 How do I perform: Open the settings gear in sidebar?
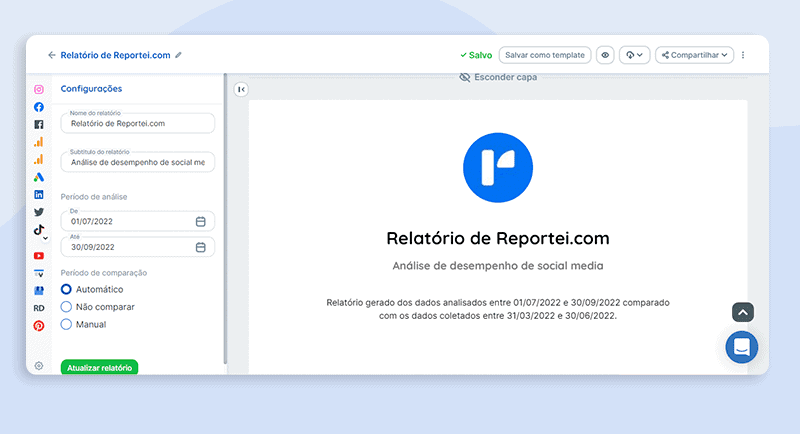(x=39, y=366)
